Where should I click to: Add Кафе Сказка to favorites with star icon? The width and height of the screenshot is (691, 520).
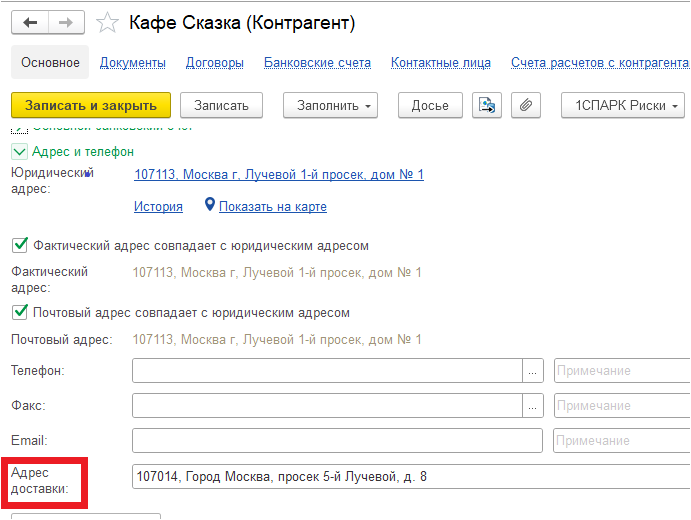(x=107, y=22)
